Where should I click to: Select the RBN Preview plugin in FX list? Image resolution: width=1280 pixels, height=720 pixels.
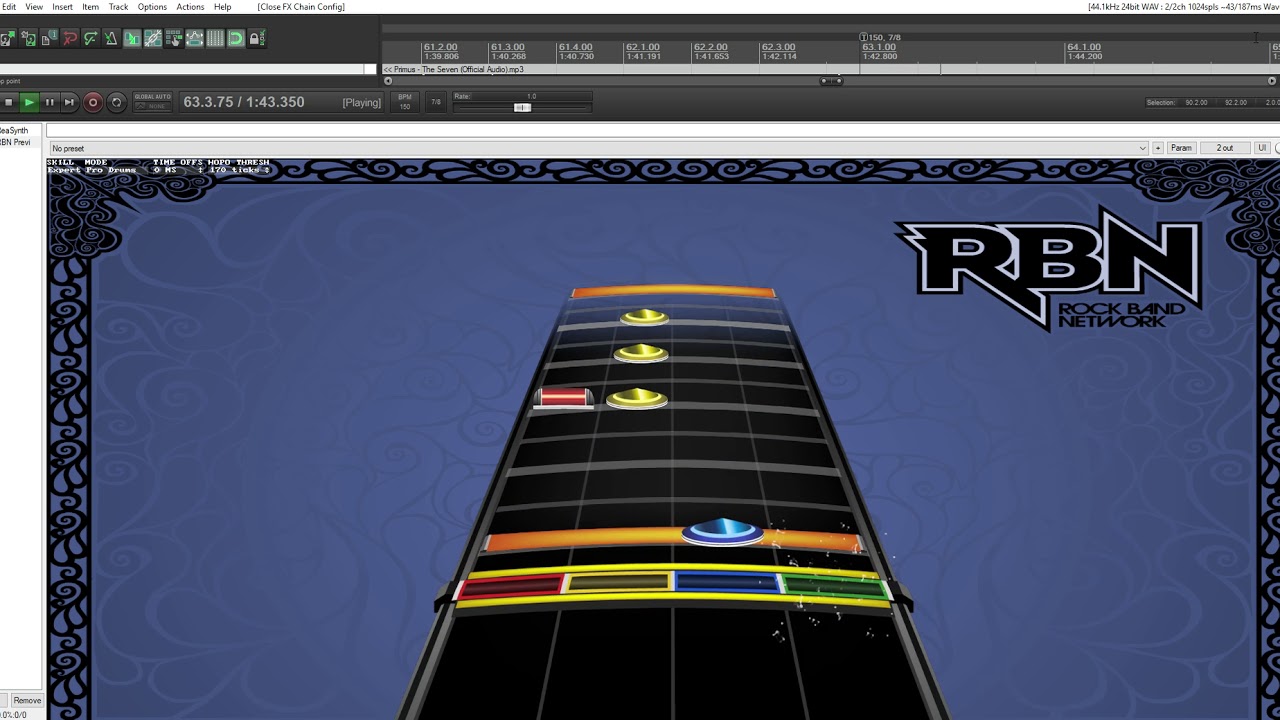tap(18, 142)
